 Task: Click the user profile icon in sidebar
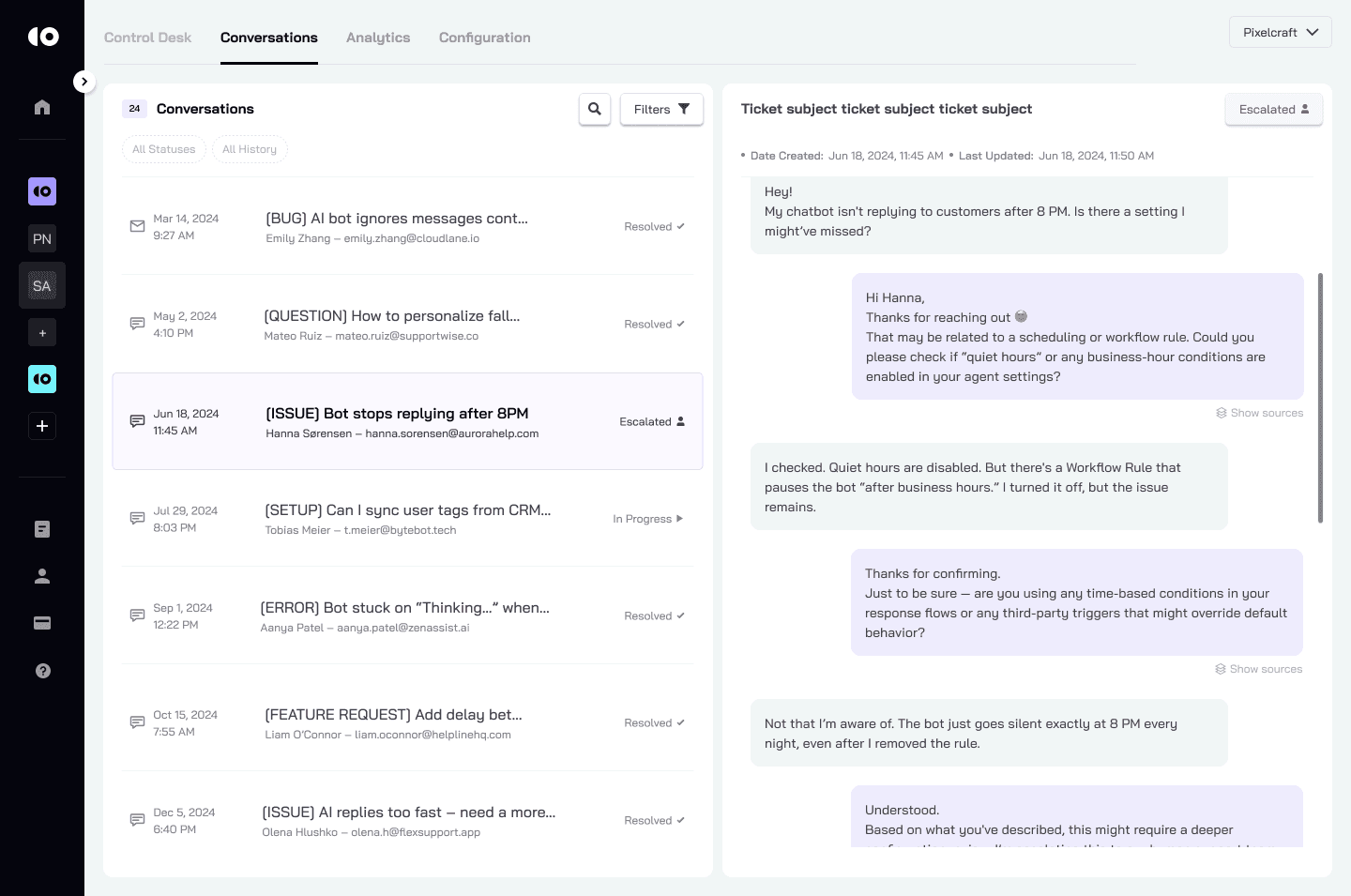click(42, 576)
